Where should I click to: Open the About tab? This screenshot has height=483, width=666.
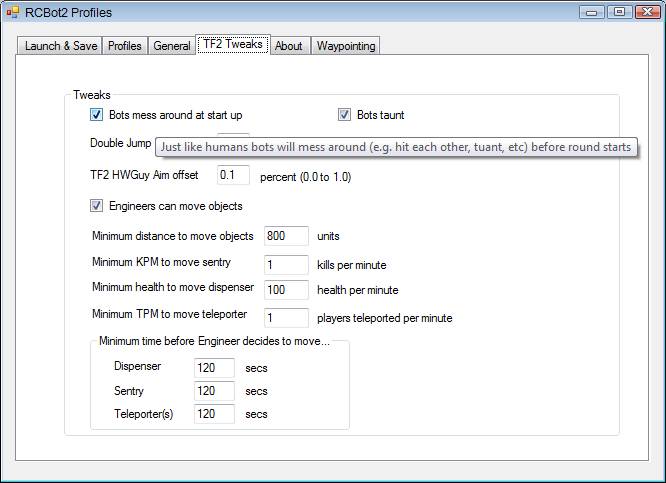[x=288, y=45]
